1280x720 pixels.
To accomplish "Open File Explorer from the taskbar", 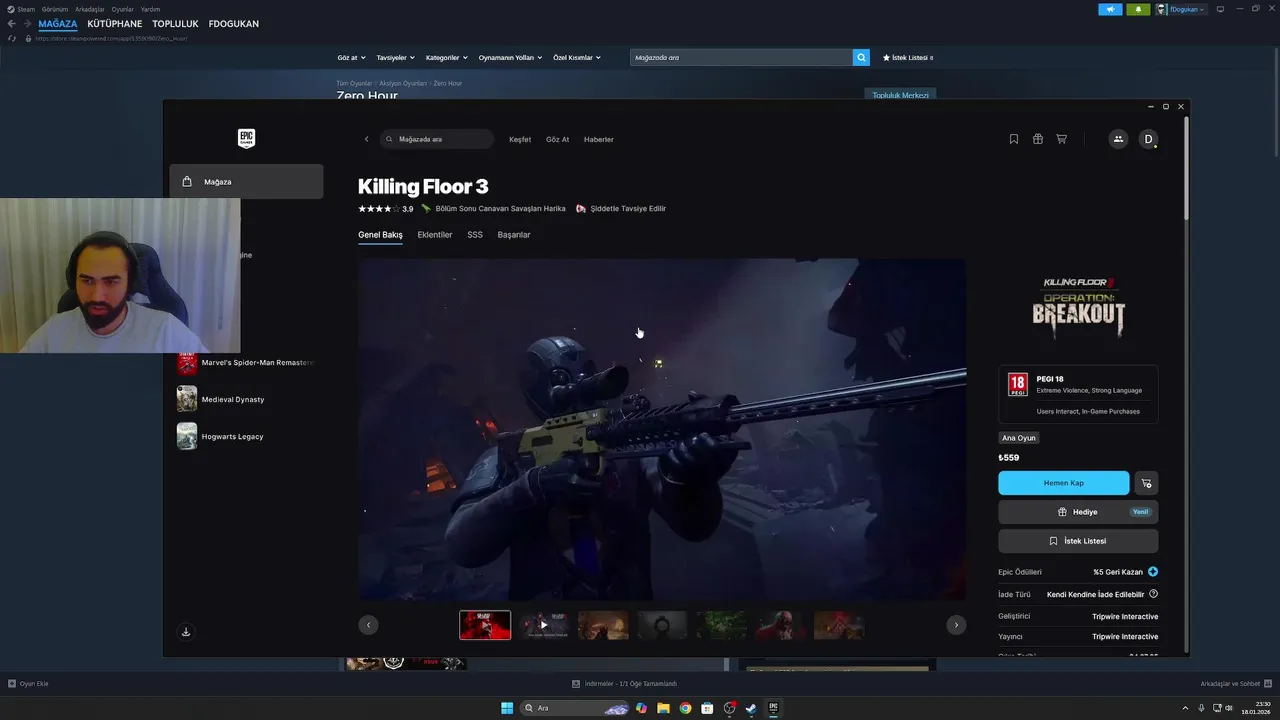I will pyautogui.click(x=663, y=708).
